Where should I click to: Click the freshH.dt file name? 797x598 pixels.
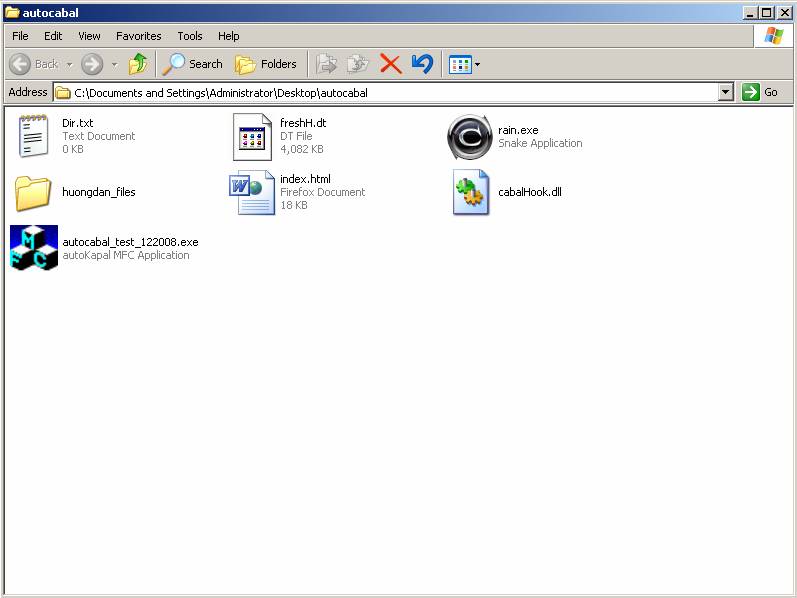coord(303,123)
